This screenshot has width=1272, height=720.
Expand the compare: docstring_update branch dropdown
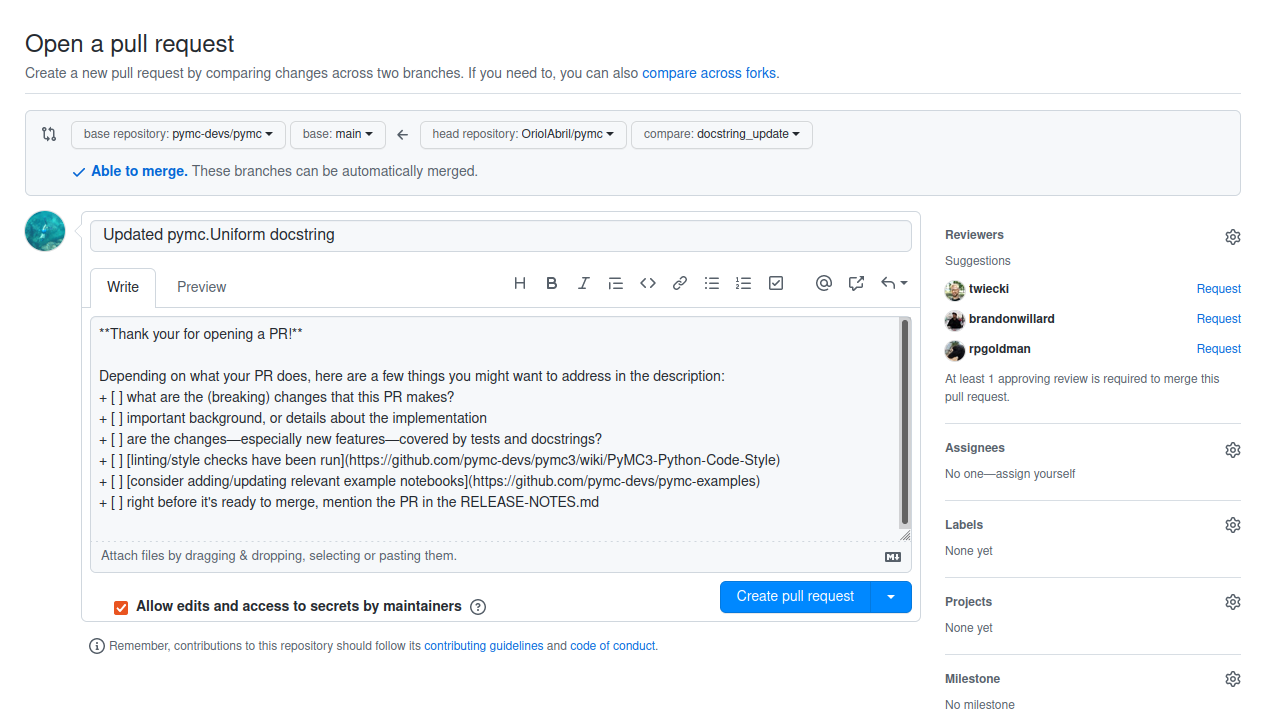[721, 134]
